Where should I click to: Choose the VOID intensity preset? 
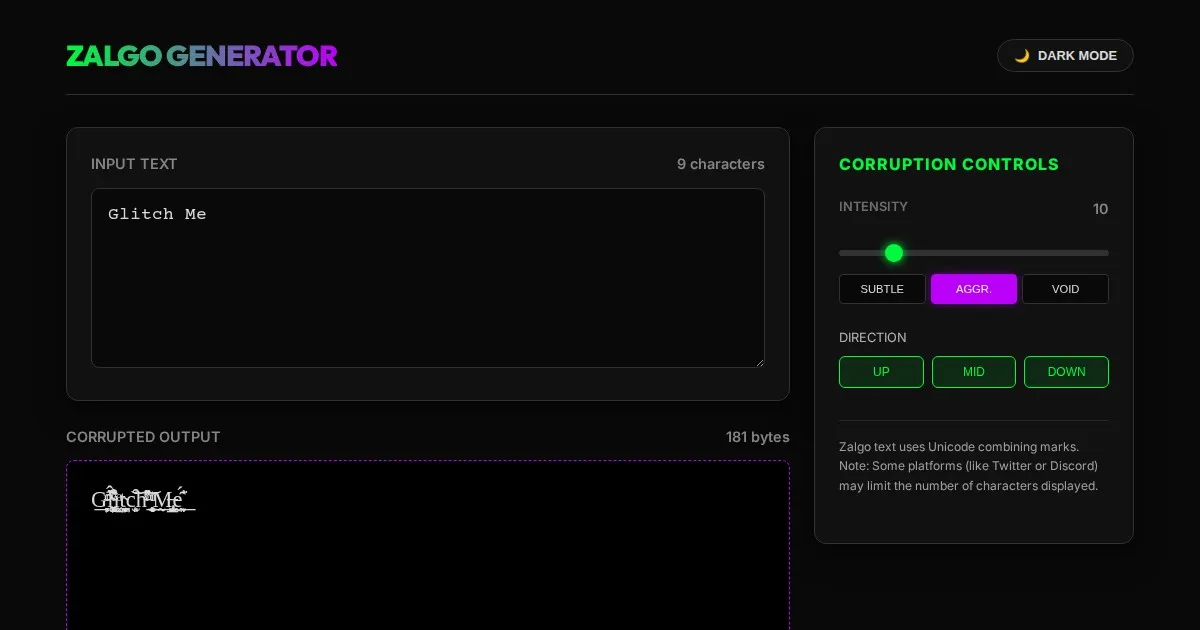point(1065,289)
